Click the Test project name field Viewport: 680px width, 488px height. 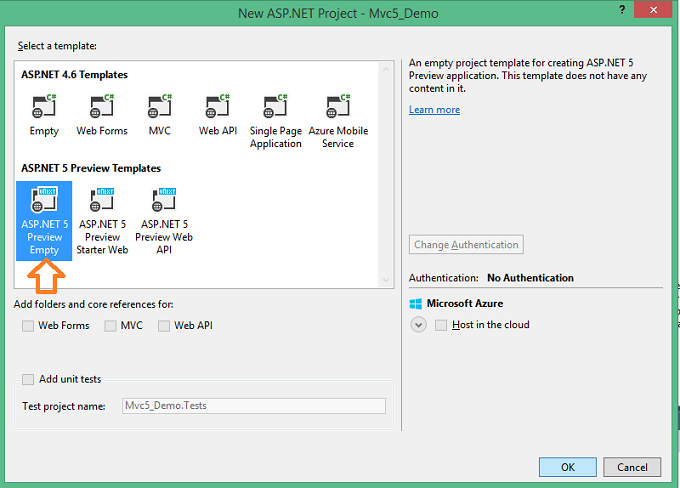pyautogui.click(x=254, y=406)
